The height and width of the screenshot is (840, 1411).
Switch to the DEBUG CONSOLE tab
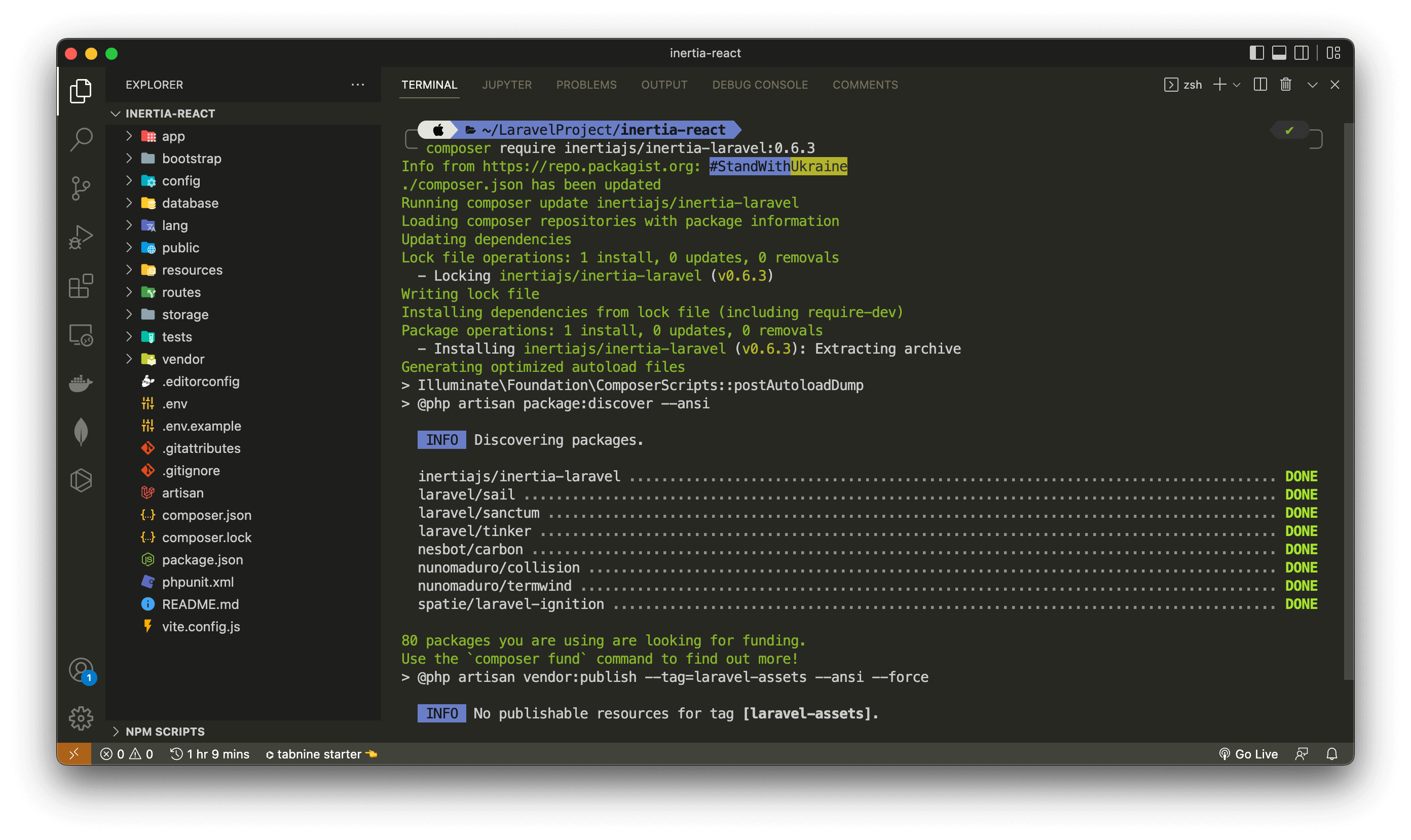pyautogui.click(x=759, y=85)
